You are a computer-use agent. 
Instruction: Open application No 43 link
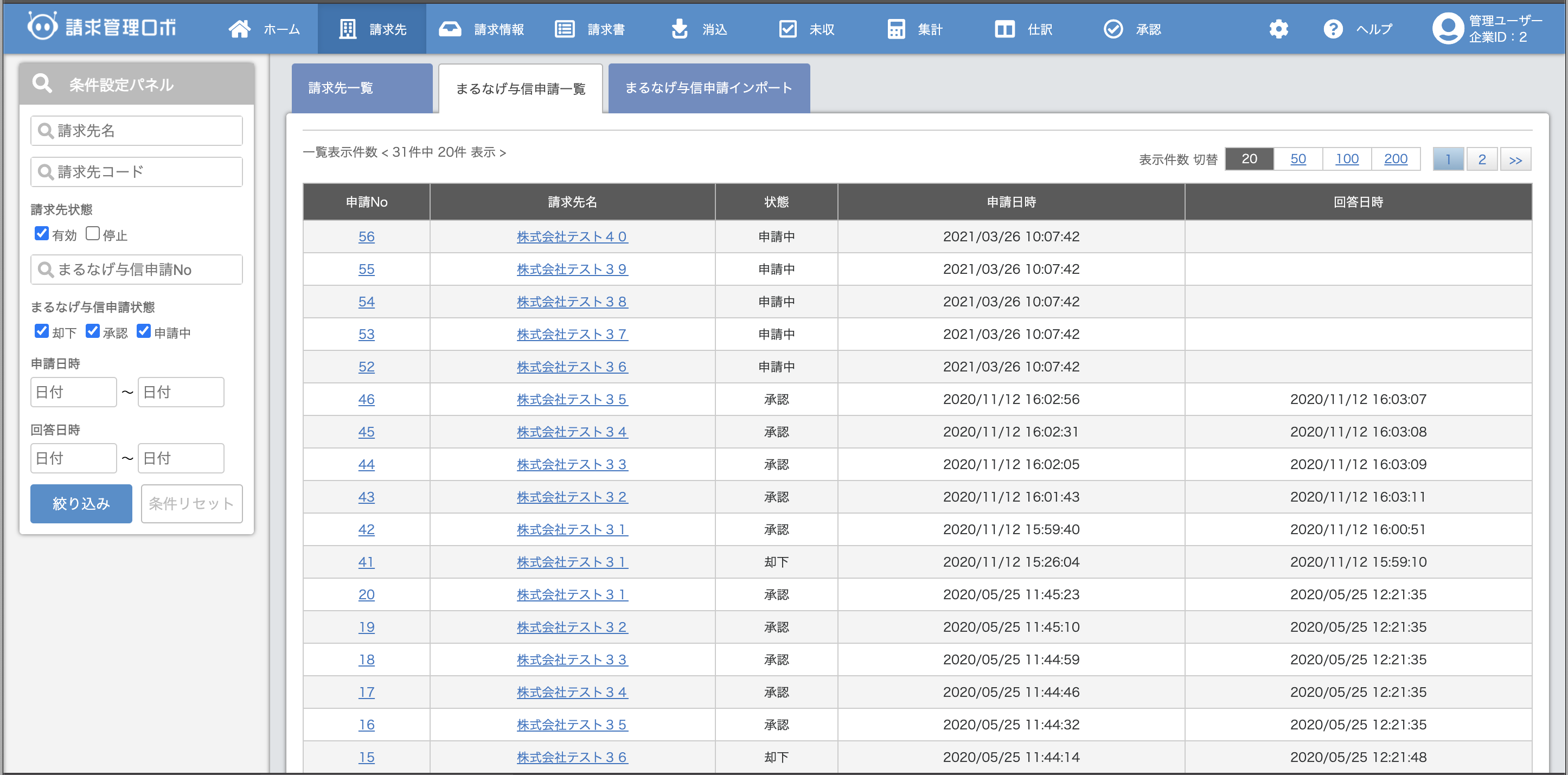367,496
